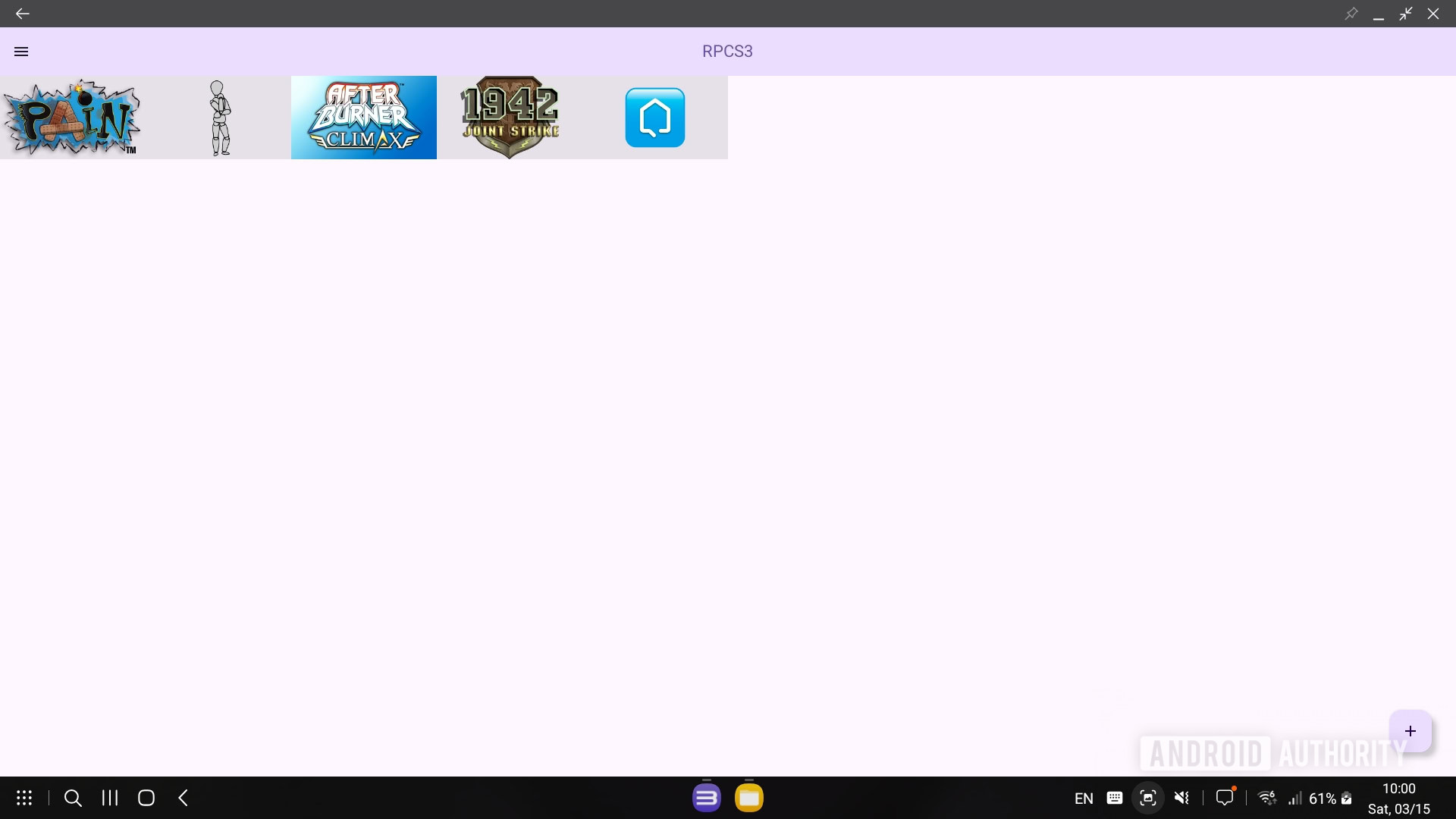The image size is (1456, 819).
Task: Open the blue home icon app tile
Action: click(x=655, y=118)
